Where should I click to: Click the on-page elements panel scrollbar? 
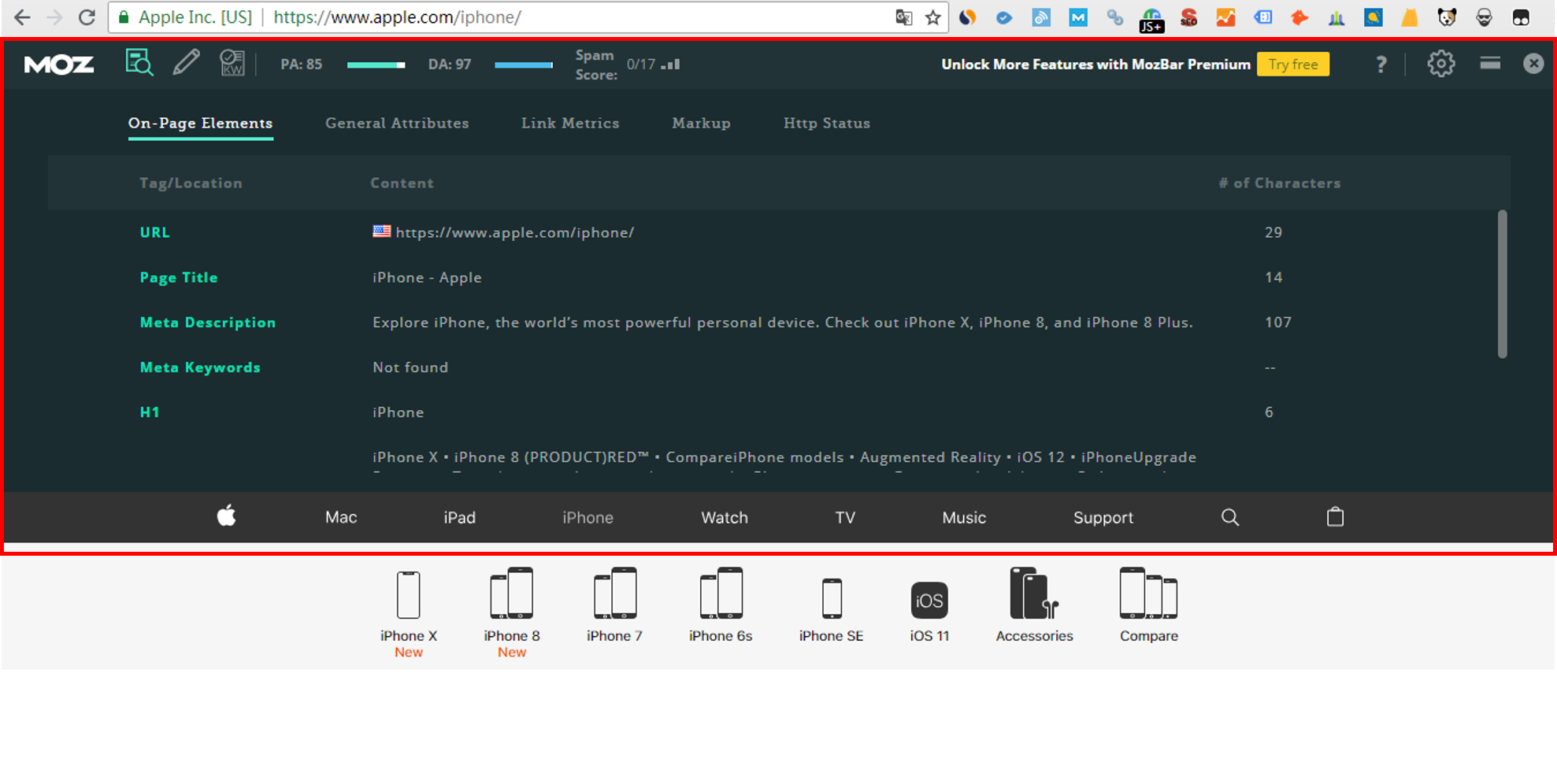pos(1502,283)
